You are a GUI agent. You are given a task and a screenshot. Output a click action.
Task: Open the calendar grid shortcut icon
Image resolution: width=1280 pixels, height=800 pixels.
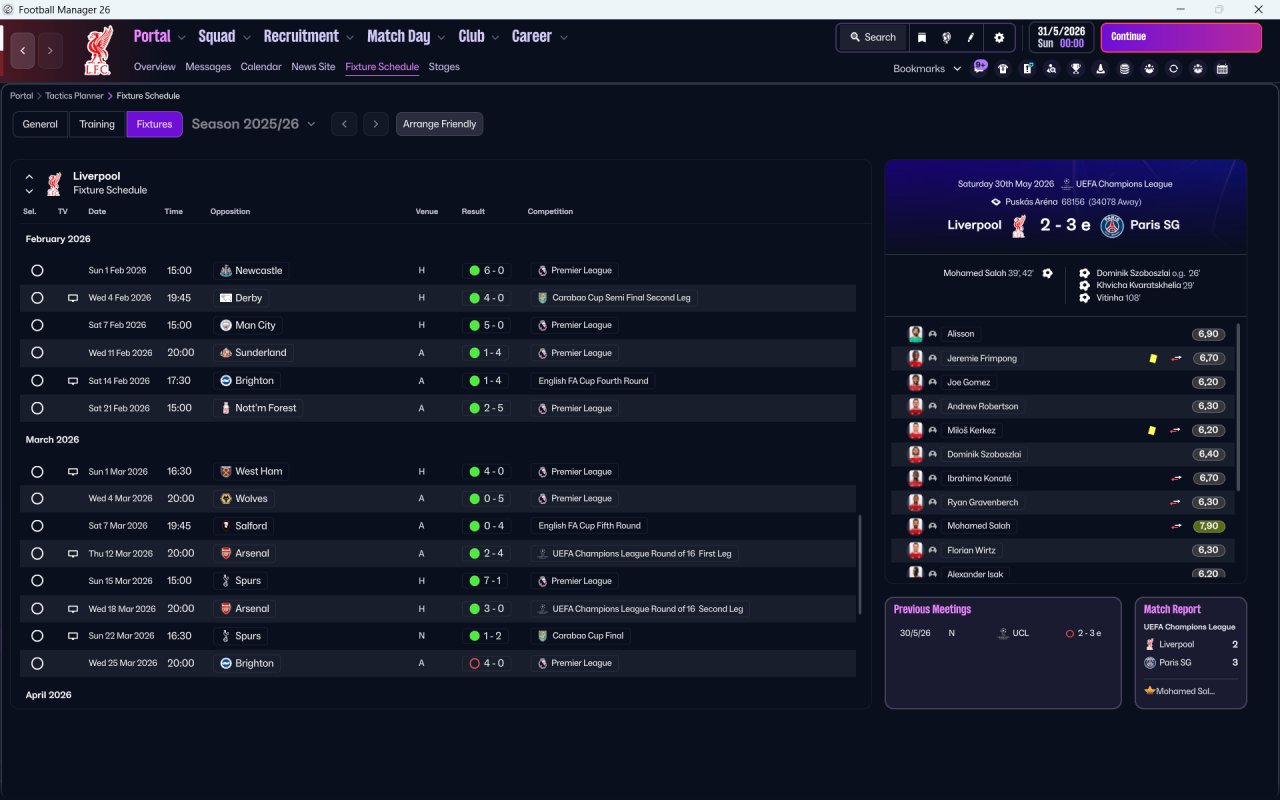(1222, 69)
